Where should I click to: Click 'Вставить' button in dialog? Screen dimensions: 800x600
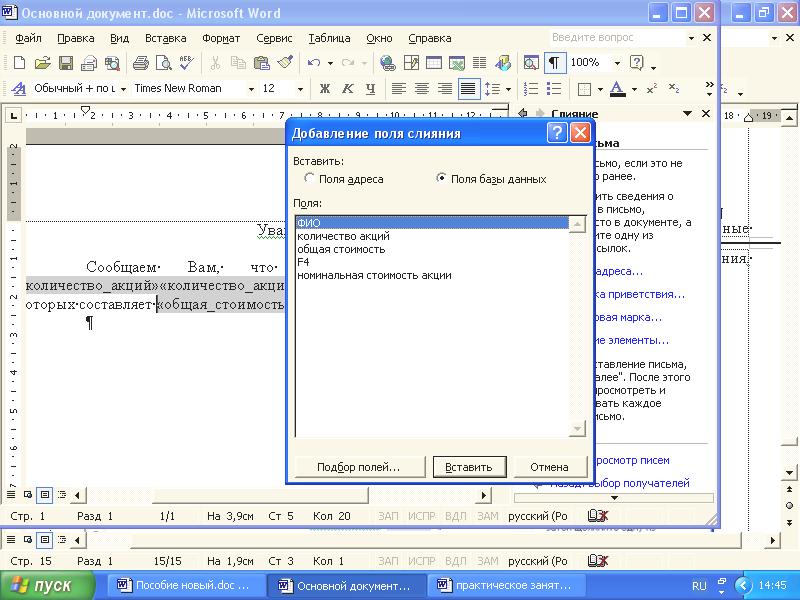(x=469, y=467)
